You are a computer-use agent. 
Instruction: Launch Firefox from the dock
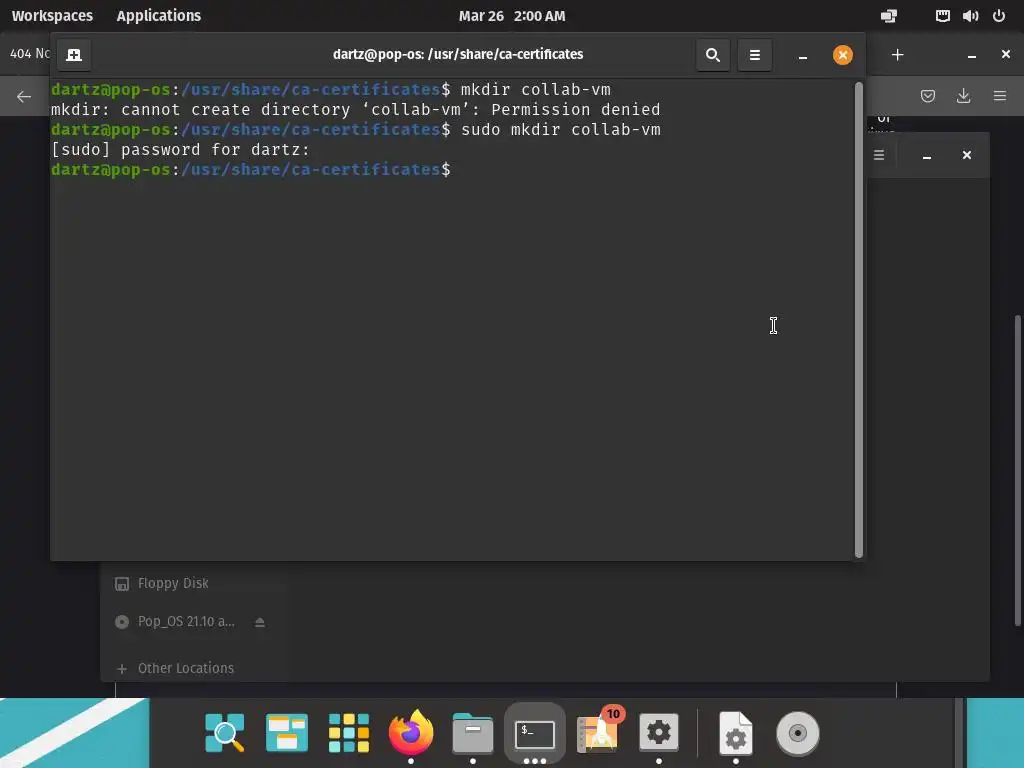(411, 732)
